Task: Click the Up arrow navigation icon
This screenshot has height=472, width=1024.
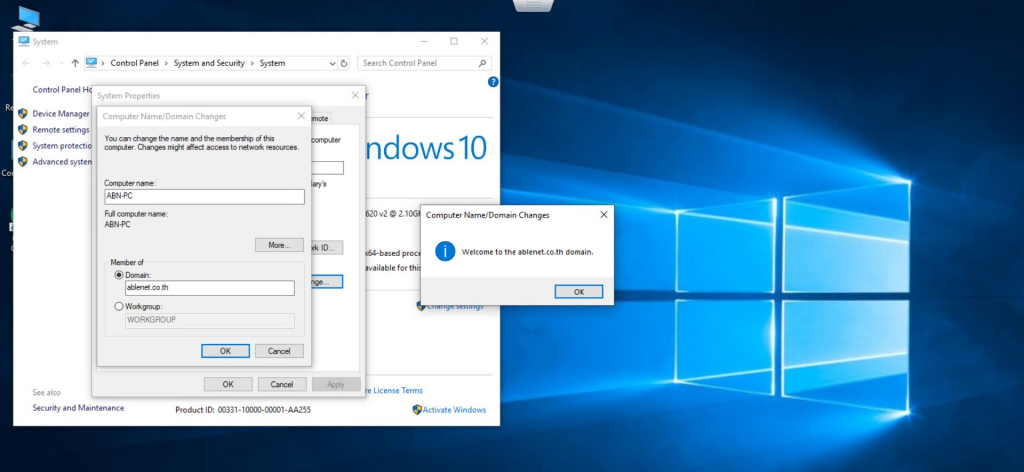Action: 75,63
